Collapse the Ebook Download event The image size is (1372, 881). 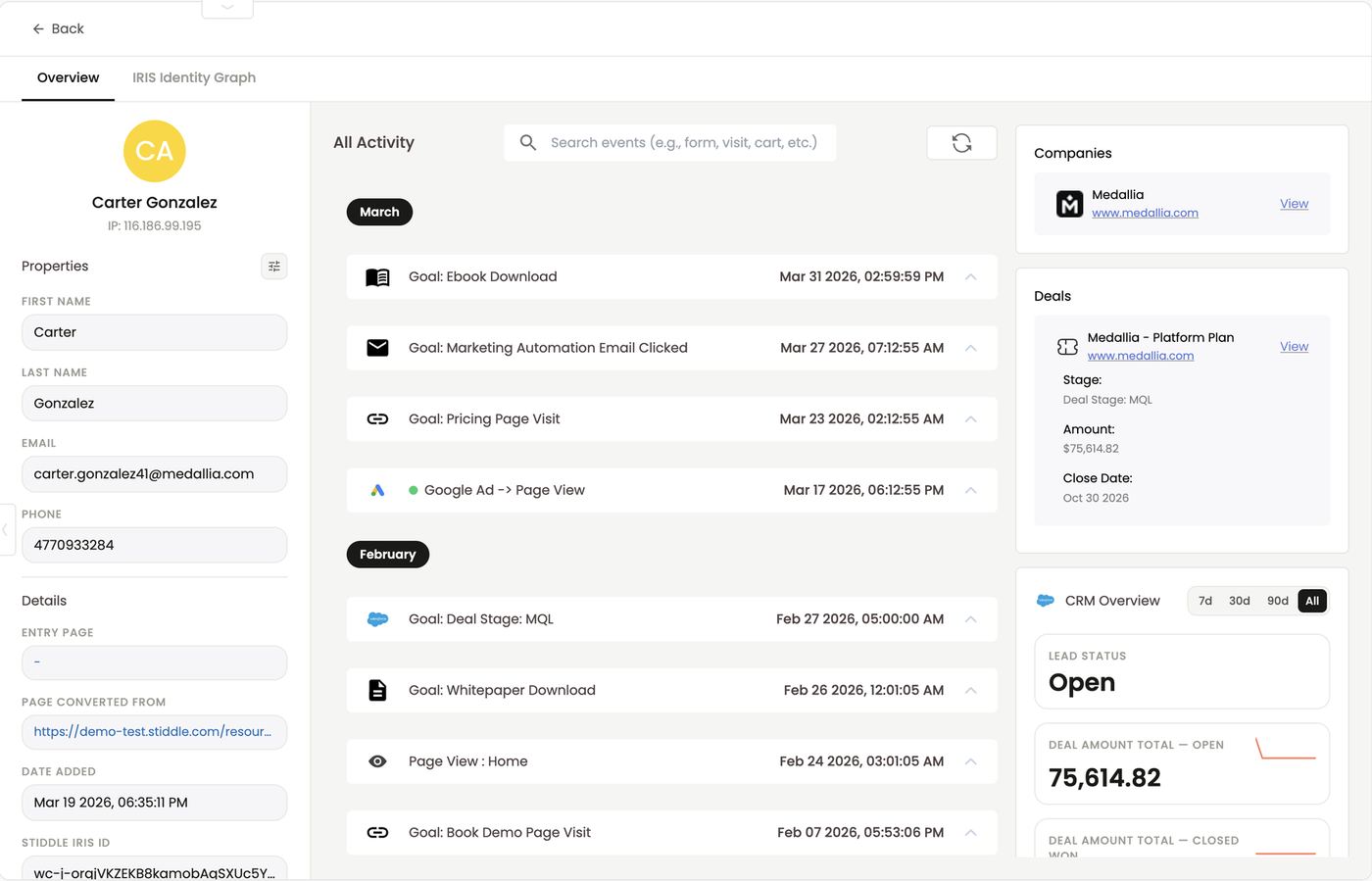point(970,277)
